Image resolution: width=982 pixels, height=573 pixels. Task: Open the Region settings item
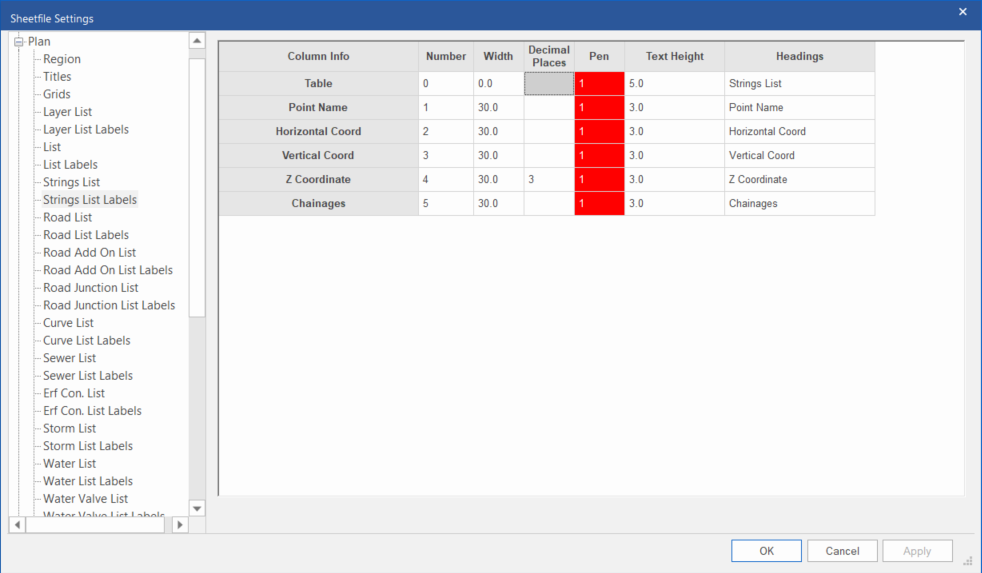point(62,59)
